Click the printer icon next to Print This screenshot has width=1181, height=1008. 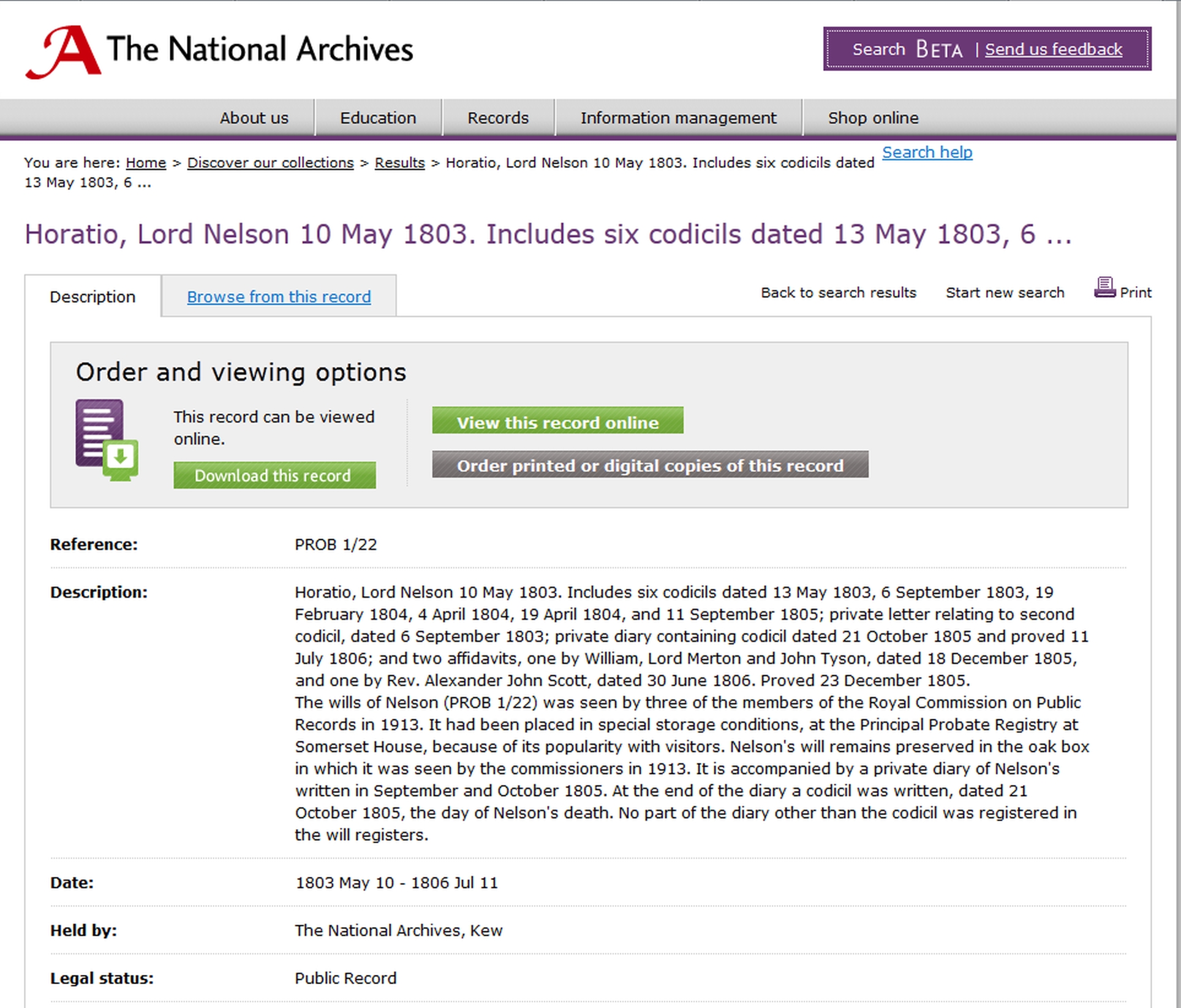click(x=1104, y=287)
